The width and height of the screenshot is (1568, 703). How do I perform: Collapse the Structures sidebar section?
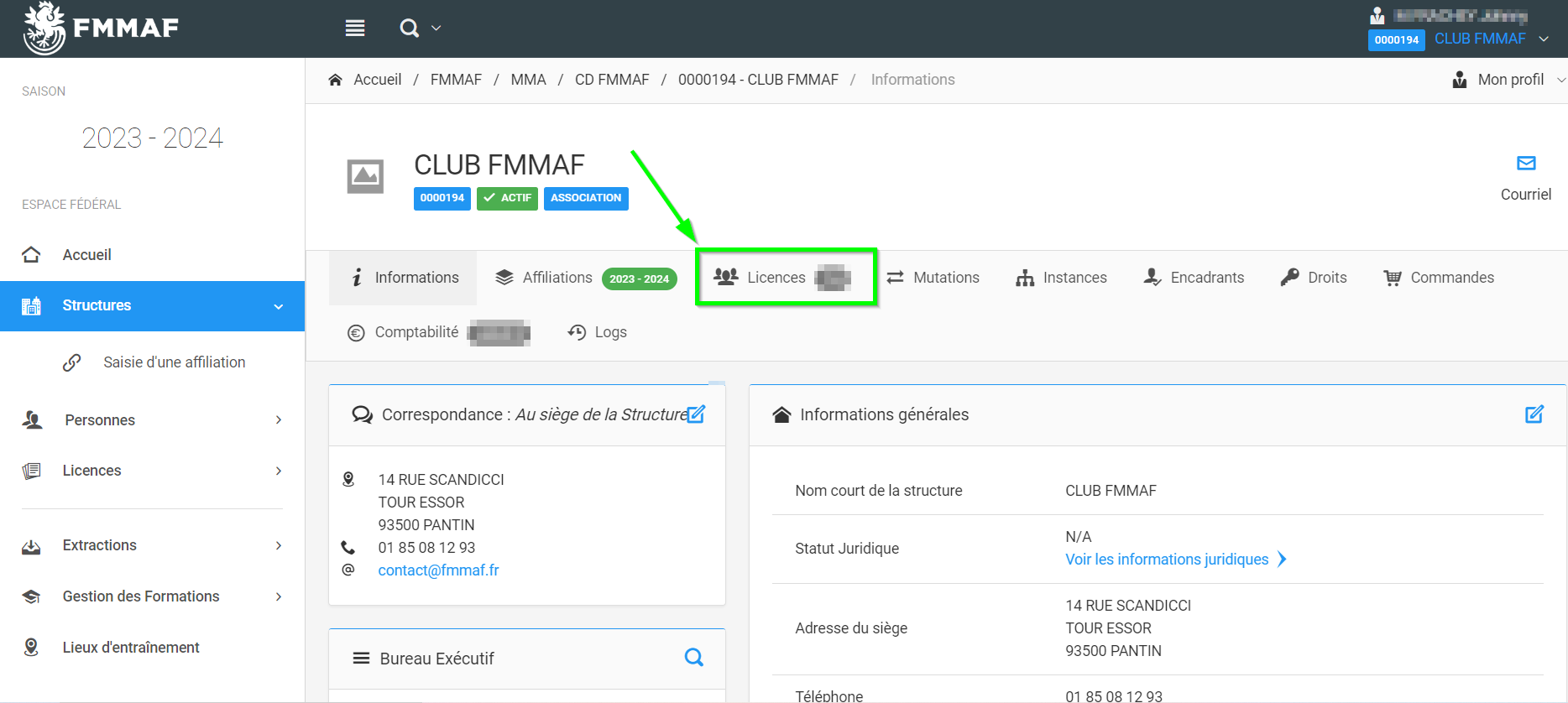279,306
